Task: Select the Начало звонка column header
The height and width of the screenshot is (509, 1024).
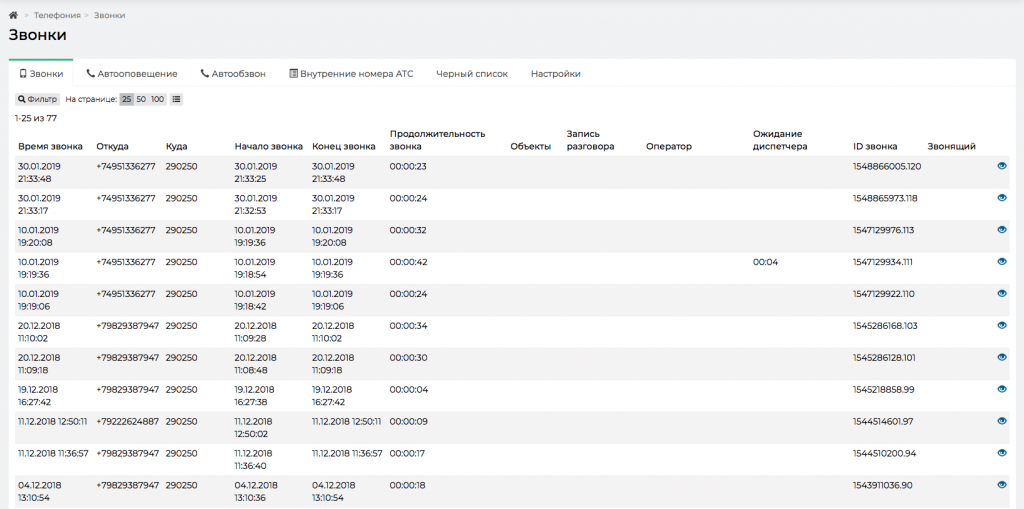Action: click(x=268, y=146)
